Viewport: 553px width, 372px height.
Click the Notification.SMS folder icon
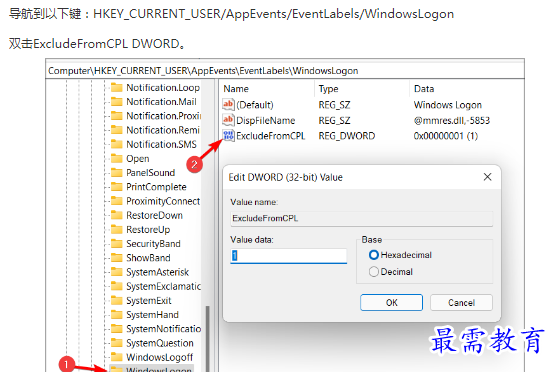click(116, 144)
